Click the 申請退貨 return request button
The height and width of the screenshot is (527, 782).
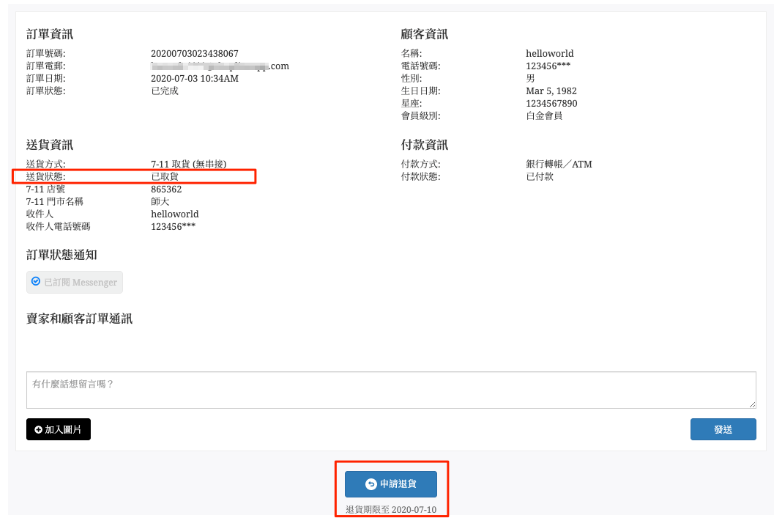coord(391,484)
